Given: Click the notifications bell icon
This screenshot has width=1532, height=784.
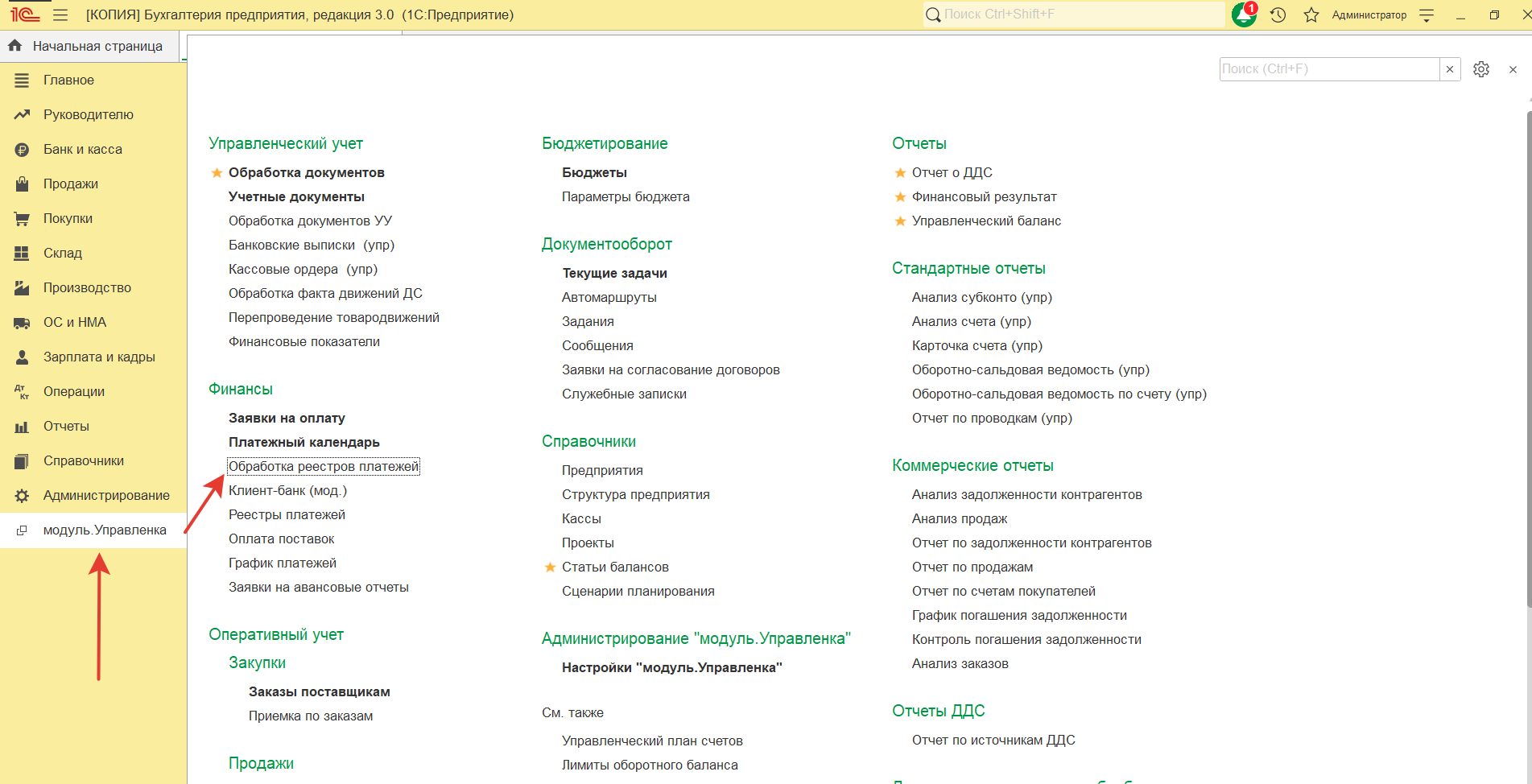Looking at the screenshot, I should click(1244, 14).
